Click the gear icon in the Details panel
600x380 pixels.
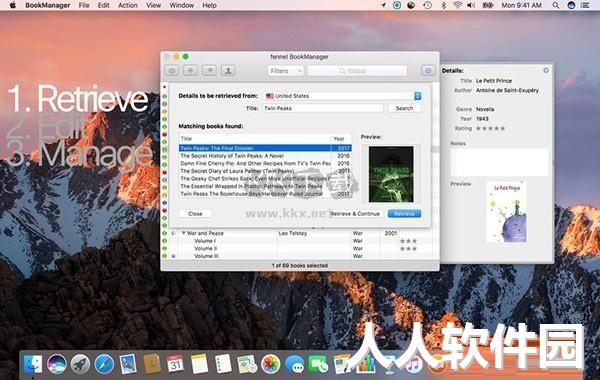[x=546, y=70]
